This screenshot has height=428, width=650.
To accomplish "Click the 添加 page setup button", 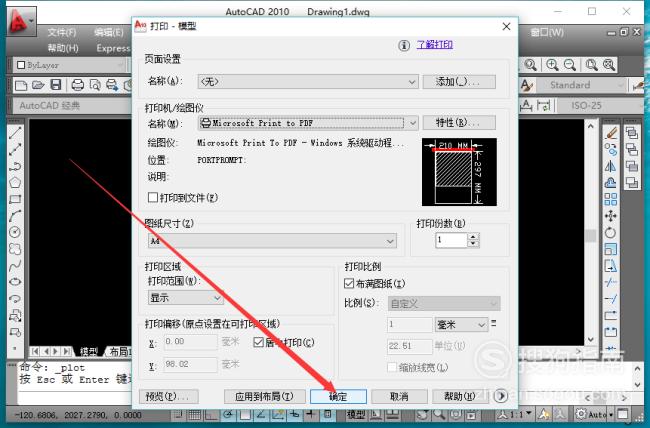I will click(459, 82).
